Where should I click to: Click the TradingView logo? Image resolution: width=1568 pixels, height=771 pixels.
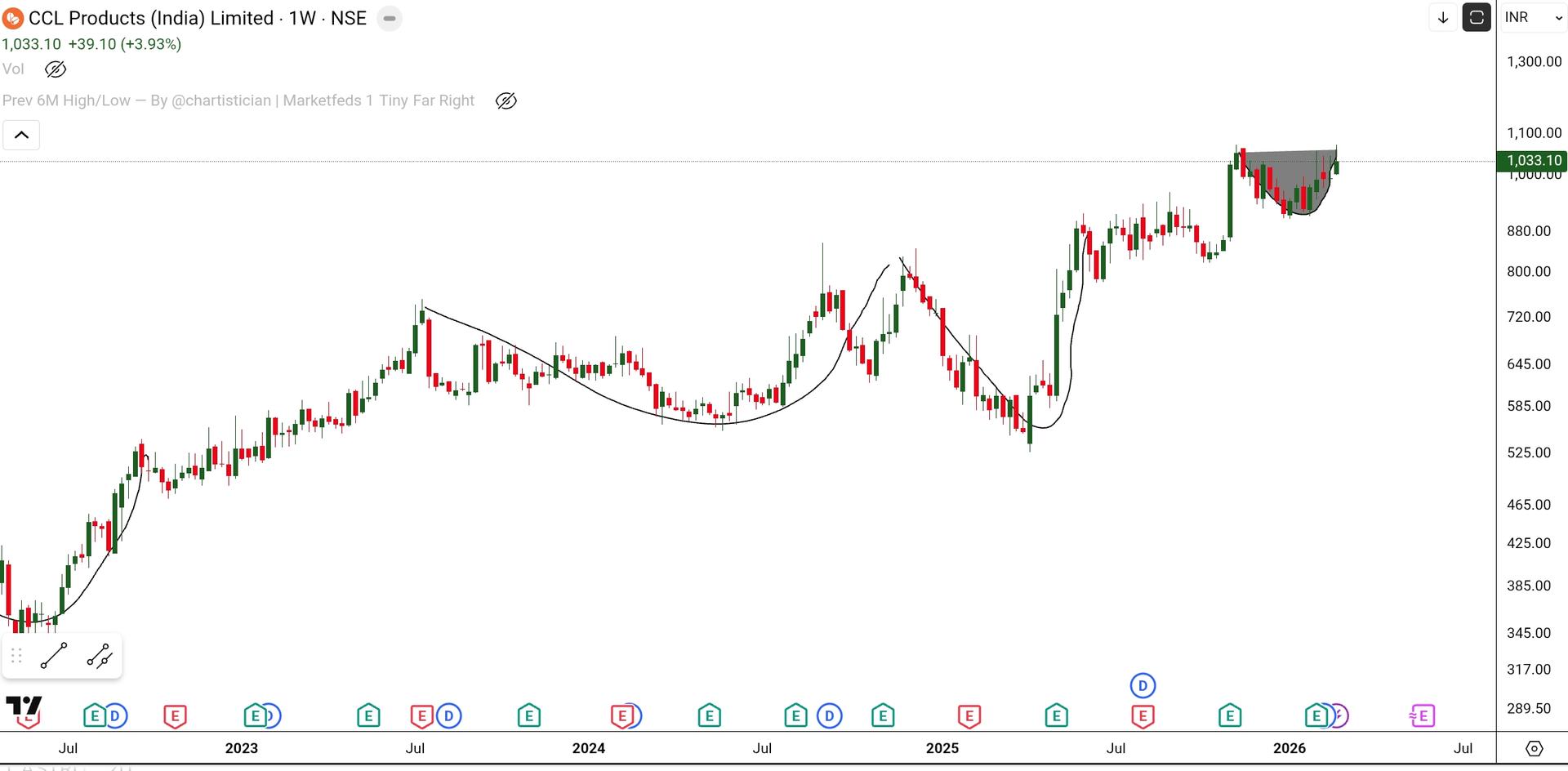(x=24, y=707)
